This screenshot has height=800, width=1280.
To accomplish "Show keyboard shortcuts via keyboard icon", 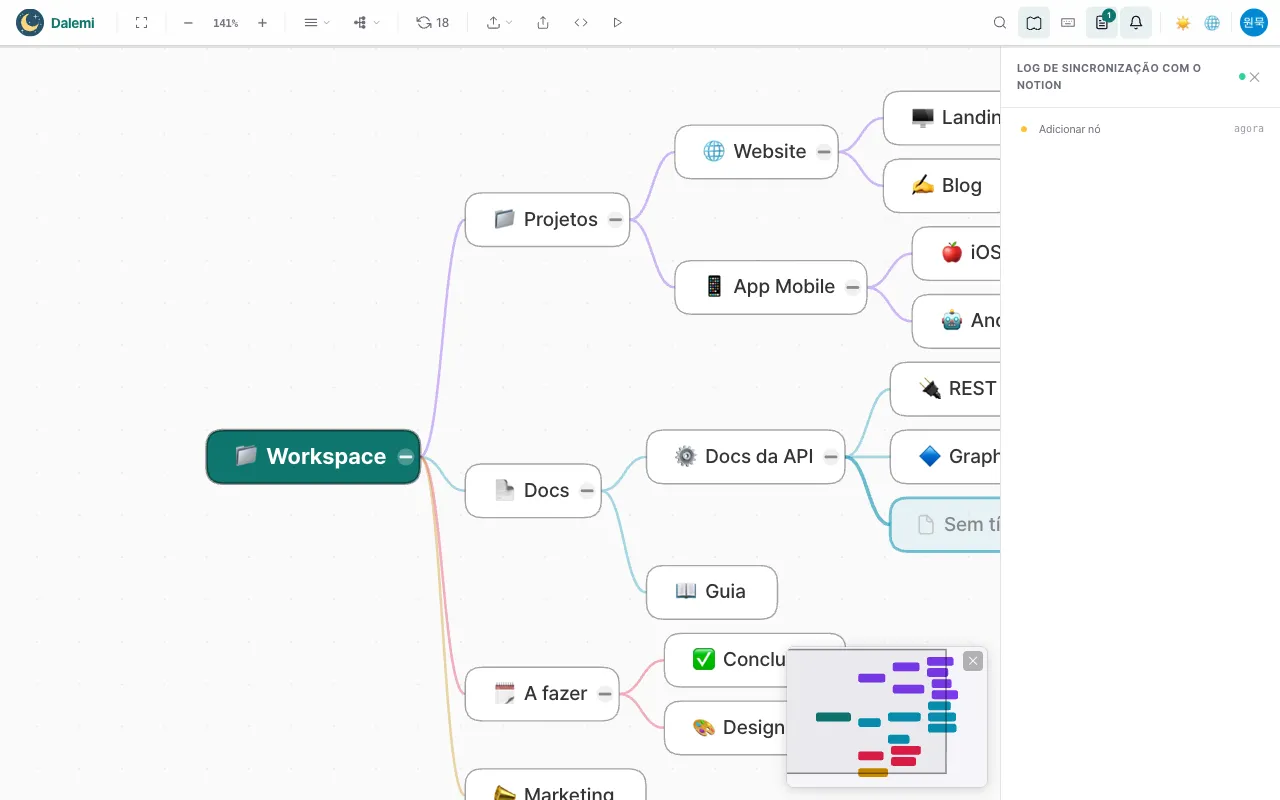I will pos(1068,22).
